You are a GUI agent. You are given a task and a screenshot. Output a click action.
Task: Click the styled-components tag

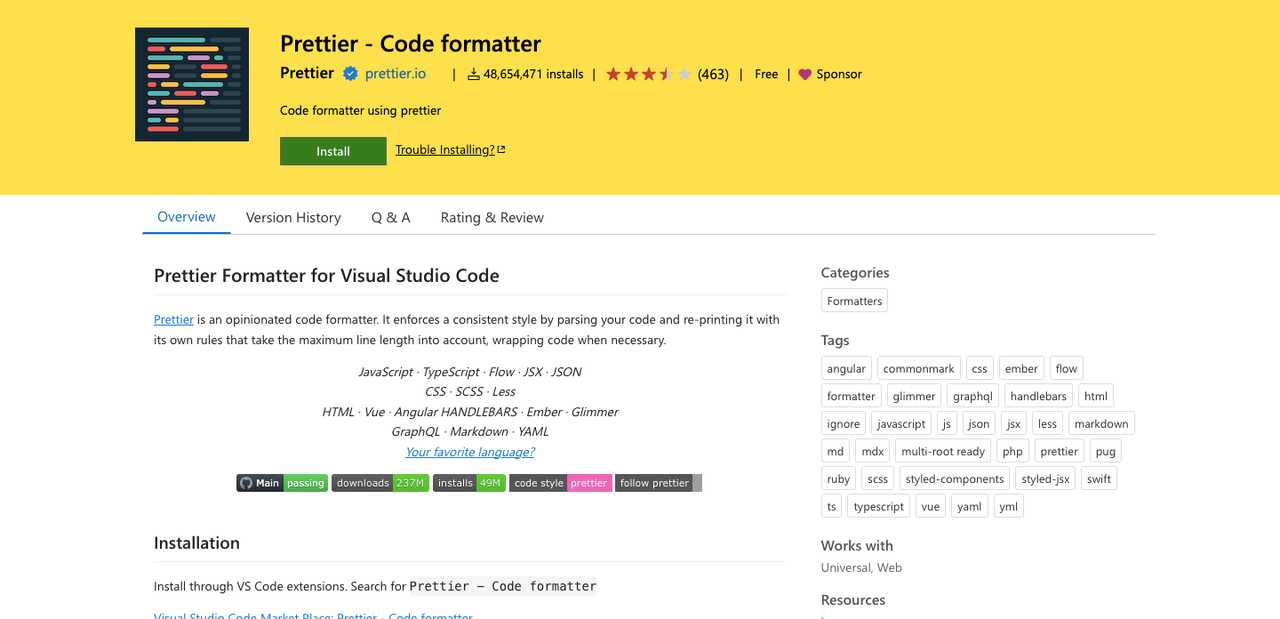(955, 479)
